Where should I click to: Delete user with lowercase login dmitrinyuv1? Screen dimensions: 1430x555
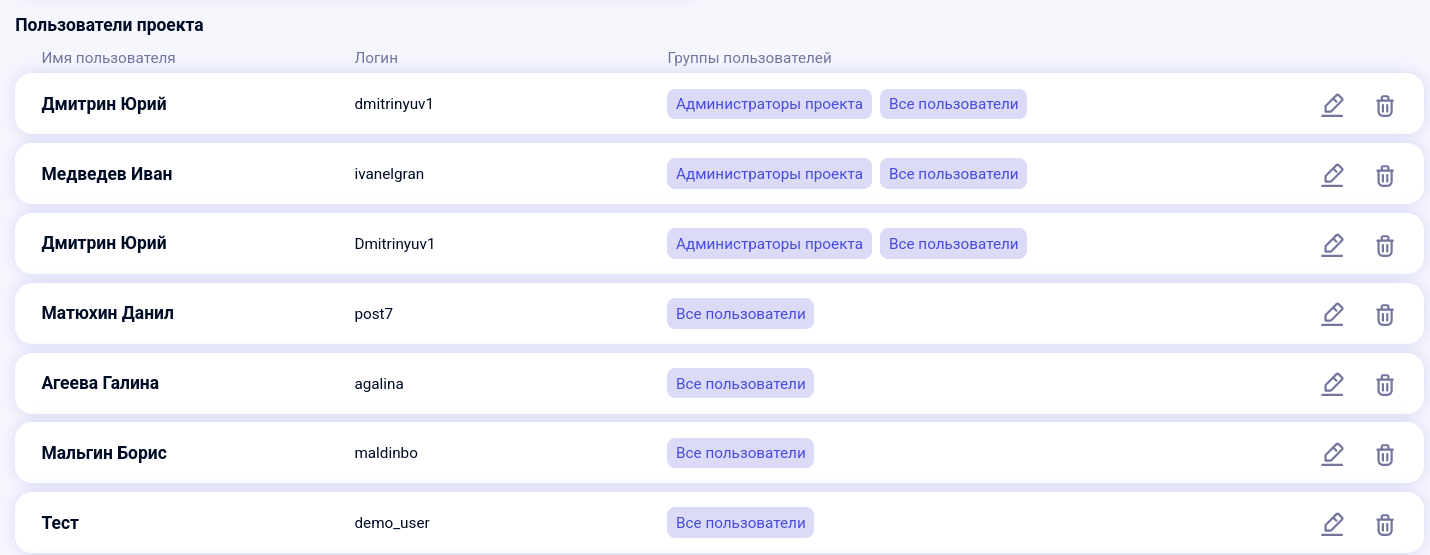click(x=1385, y=105)
